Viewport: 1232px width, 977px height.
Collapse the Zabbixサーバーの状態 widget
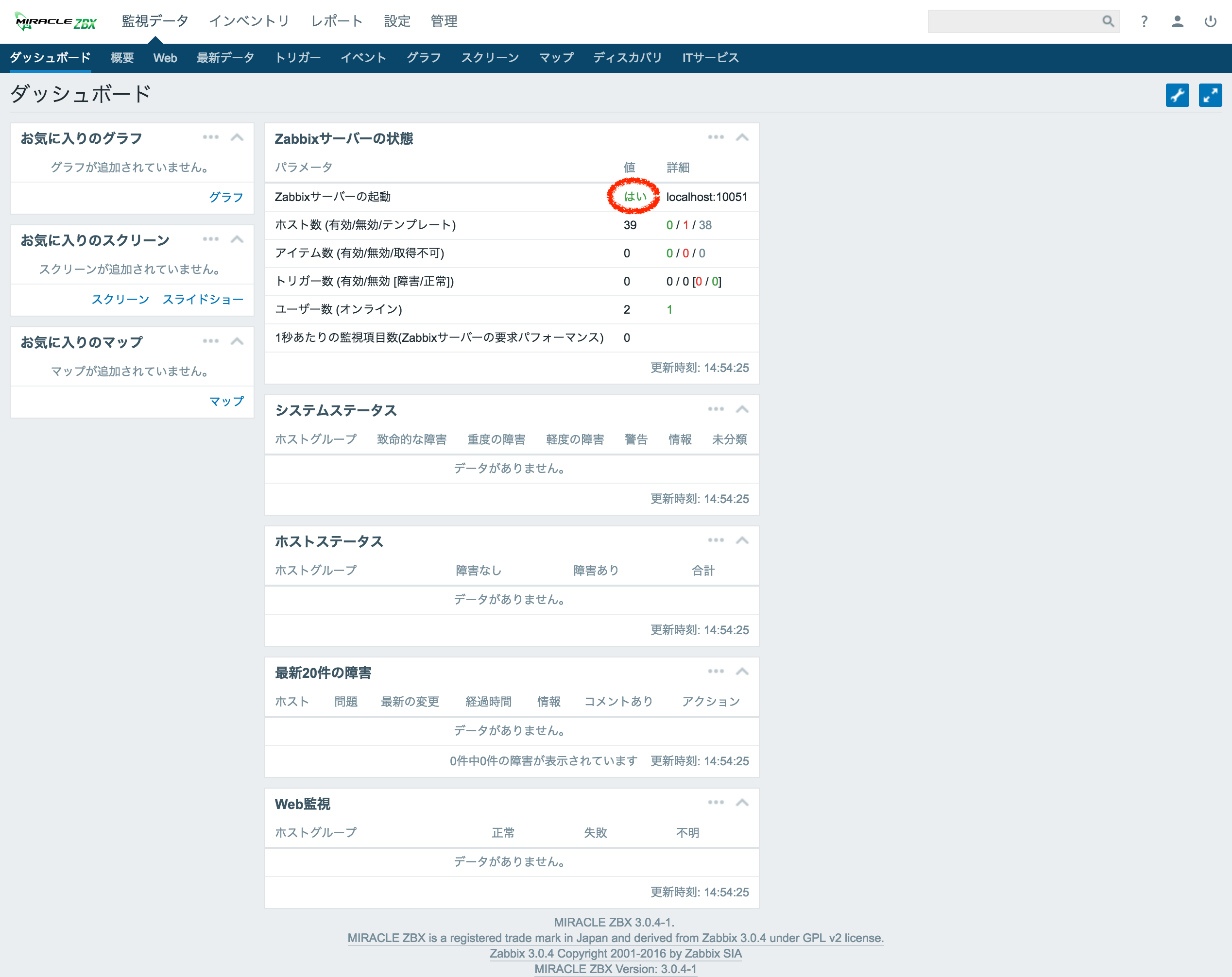(x=742, y=137)
